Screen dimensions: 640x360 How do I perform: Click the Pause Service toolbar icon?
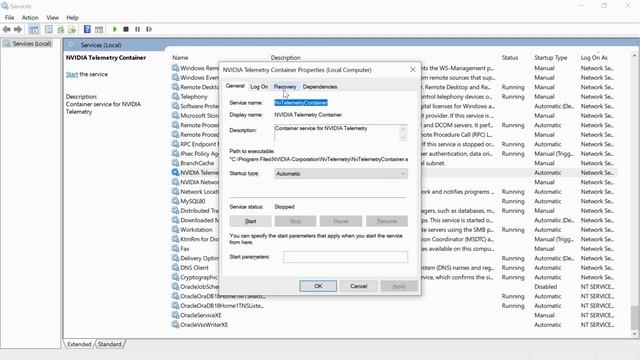(138, 29)
